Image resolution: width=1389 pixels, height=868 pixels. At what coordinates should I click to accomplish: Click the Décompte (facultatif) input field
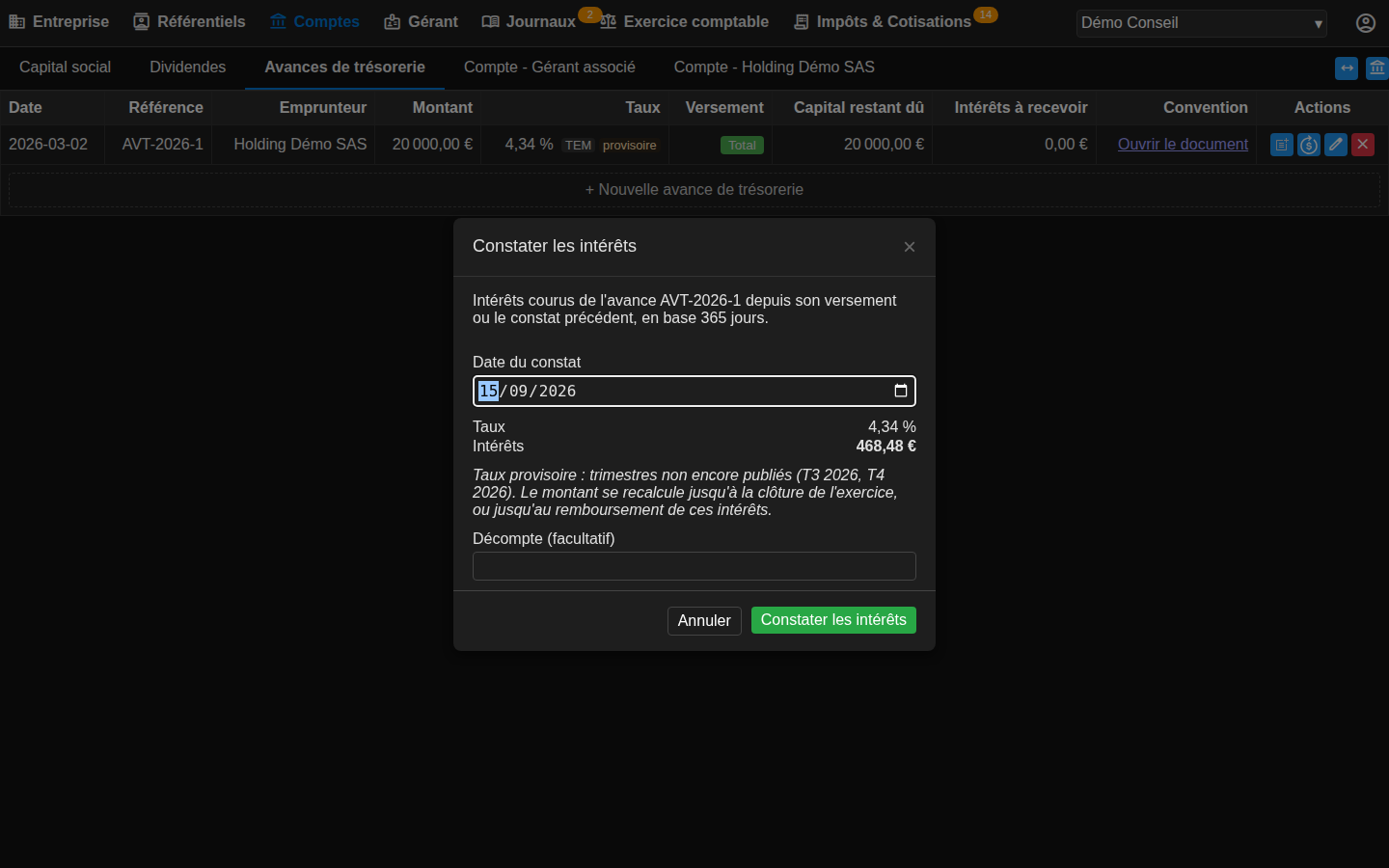pos(694,566)
